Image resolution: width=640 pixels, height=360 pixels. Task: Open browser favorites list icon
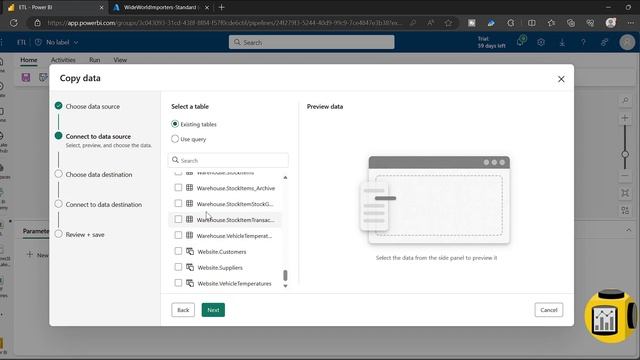[551, 23]
